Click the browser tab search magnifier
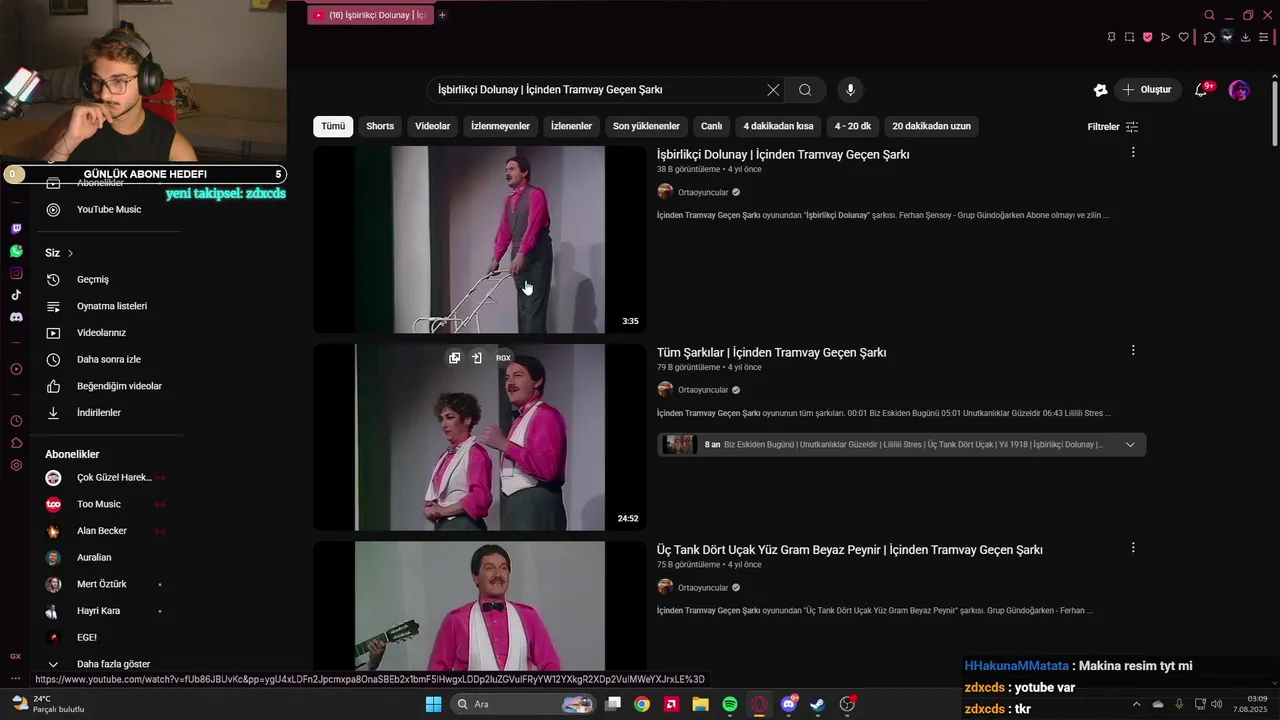 pyautogui.click(x=1209, y=15)
